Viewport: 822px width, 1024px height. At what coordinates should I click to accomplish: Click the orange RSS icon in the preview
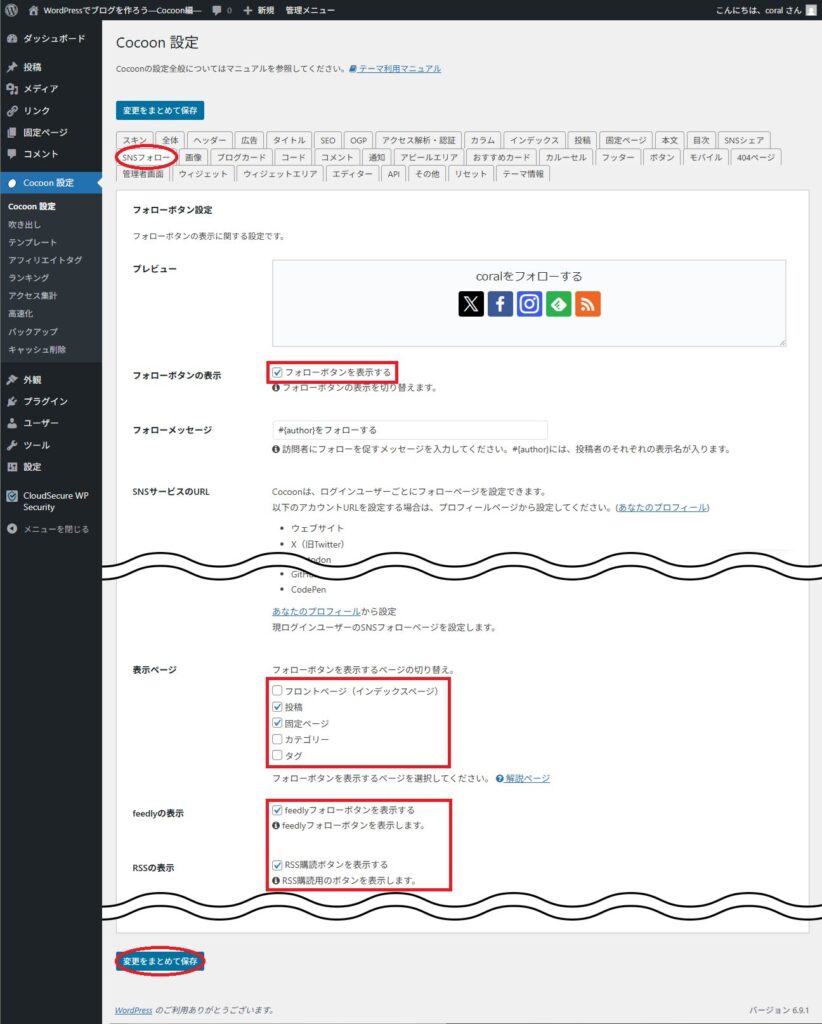(588, 303)
